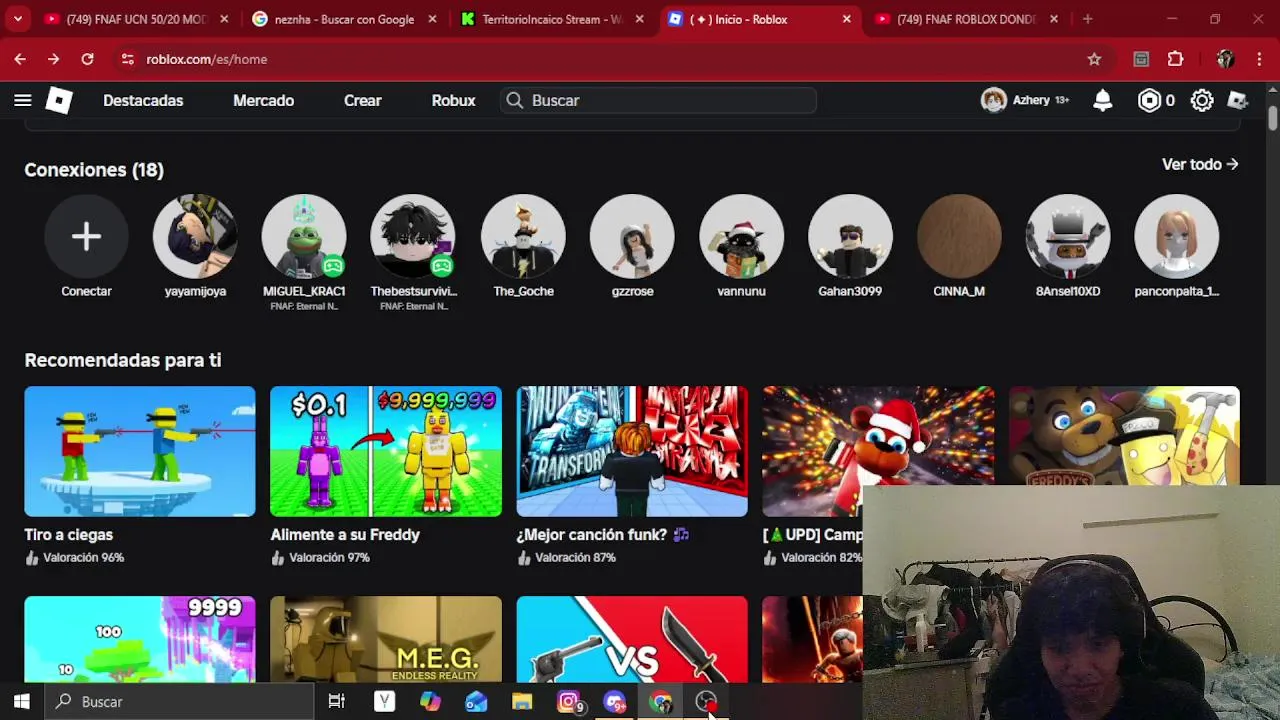The height and width of the screenshot is (720, 1280).
Task: Open the ¿Mejor canción funk? game
Action: click(x=632, y=451)
